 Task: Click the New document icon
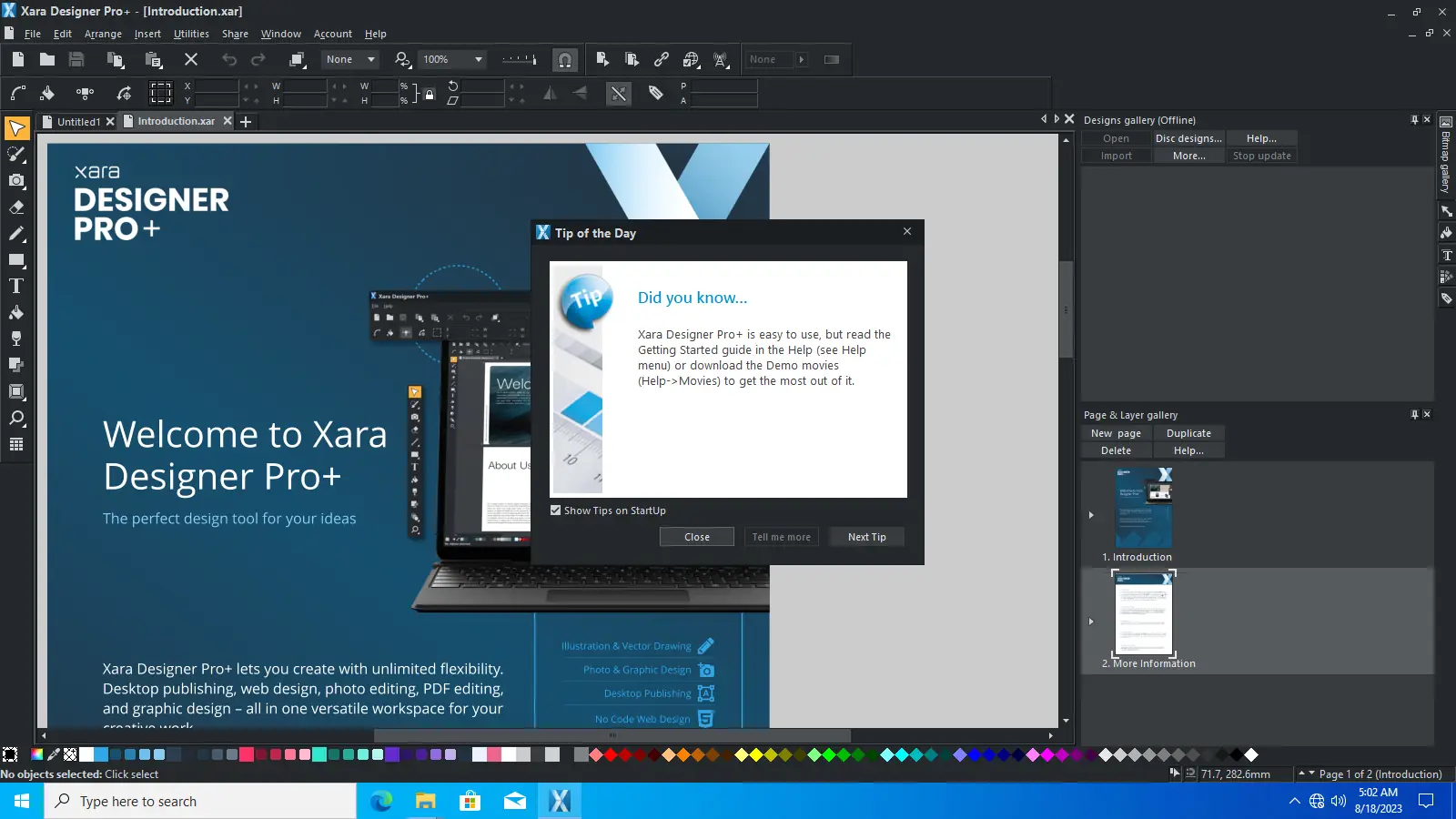[18, 59]
